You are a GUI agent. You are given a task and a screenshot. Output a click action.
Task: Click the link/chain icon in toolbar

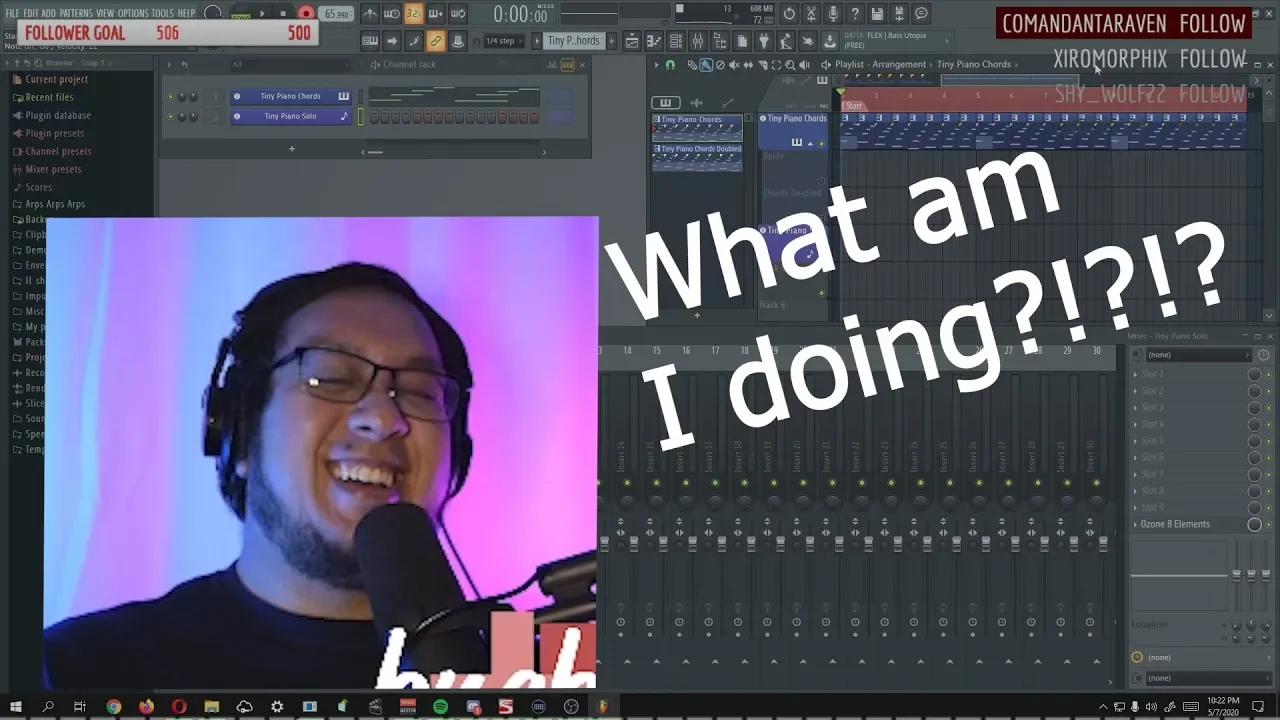tap(435, 41)
